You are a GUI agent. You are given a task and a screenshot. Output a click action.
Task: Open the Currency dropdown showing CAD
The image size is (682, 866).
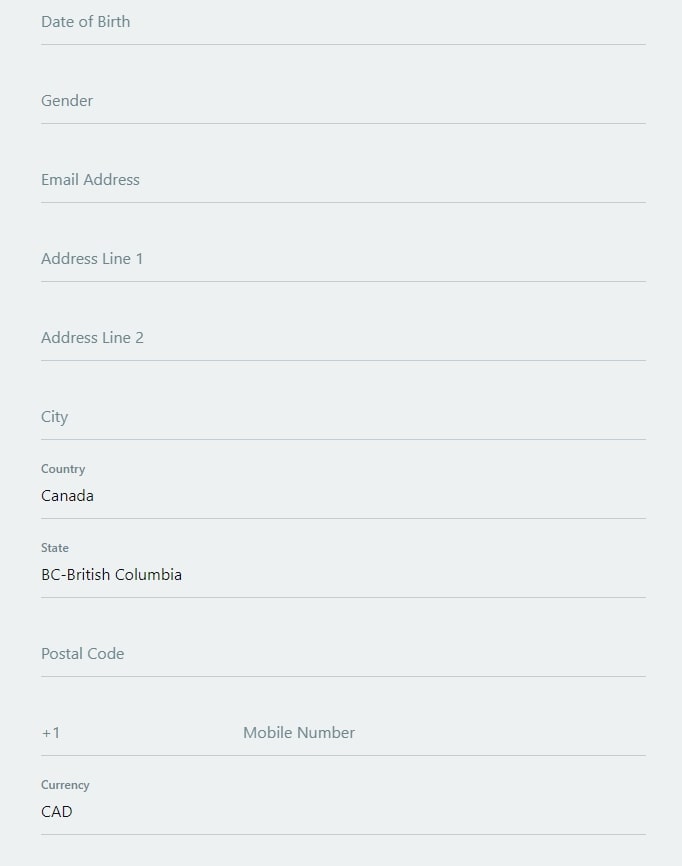300,811
